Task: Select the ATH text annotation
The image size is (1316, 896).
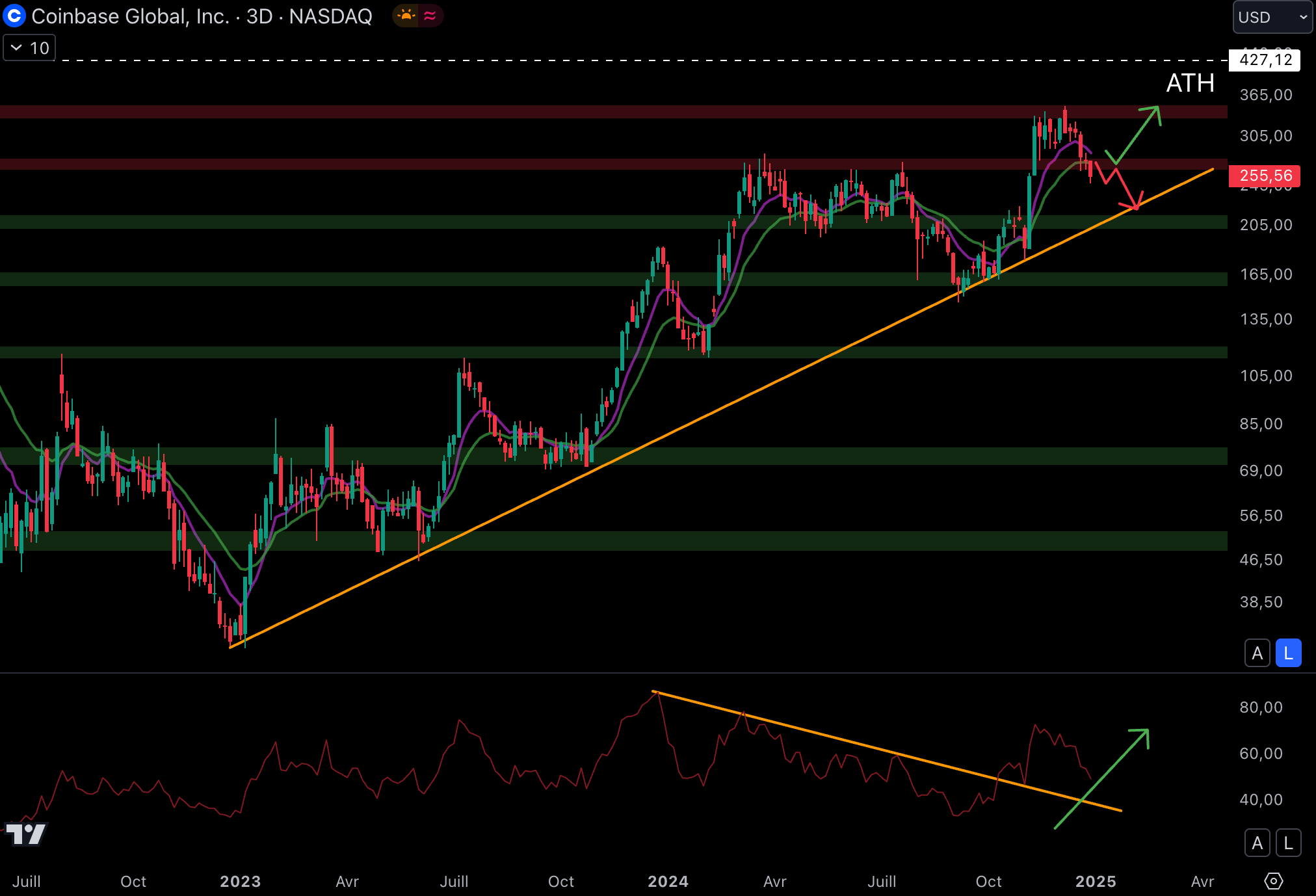Action: click(1190, 83)
